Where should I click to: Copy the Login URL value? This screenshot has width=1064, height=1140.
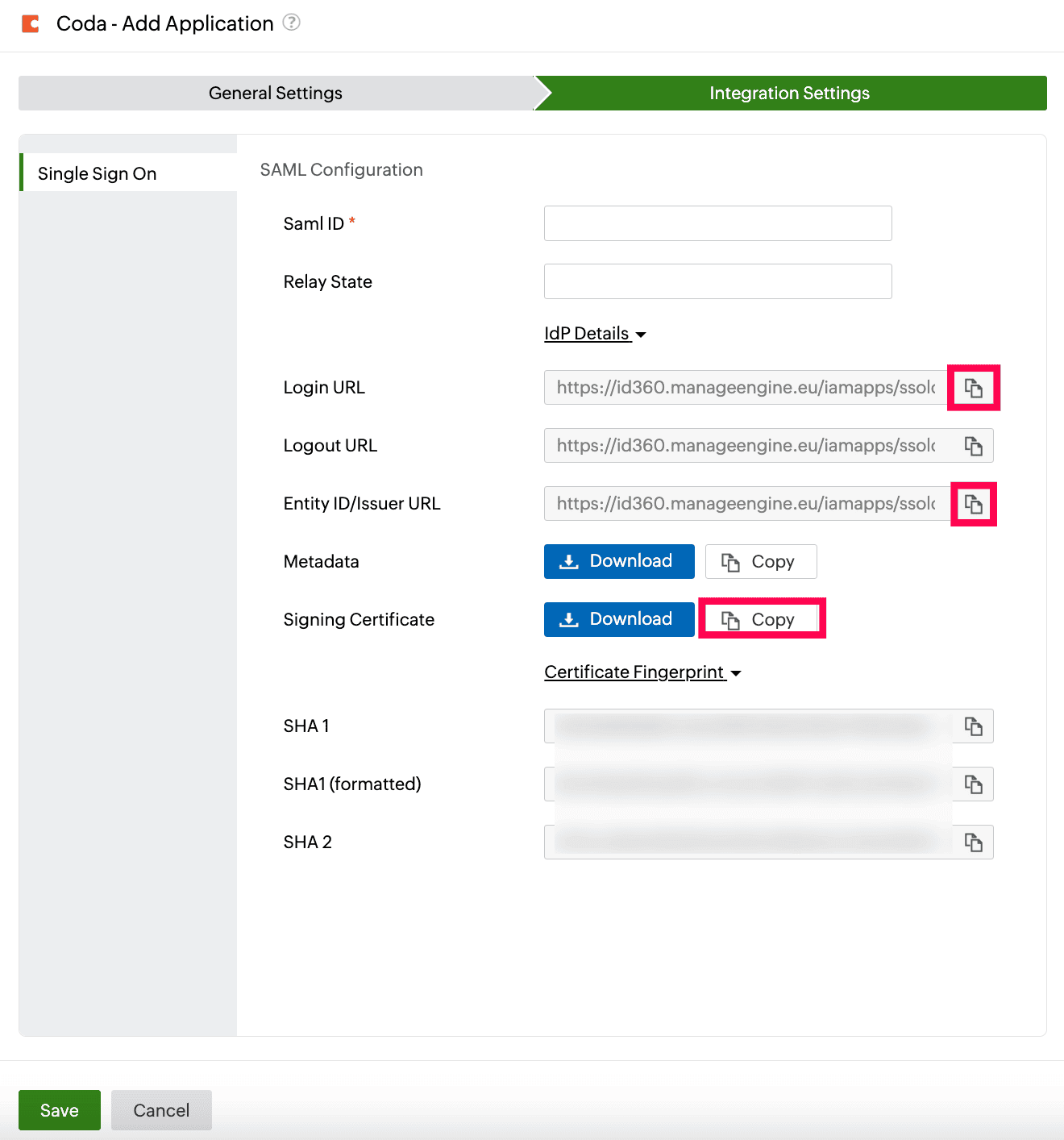pyautogui.click(x=974, y=388)
